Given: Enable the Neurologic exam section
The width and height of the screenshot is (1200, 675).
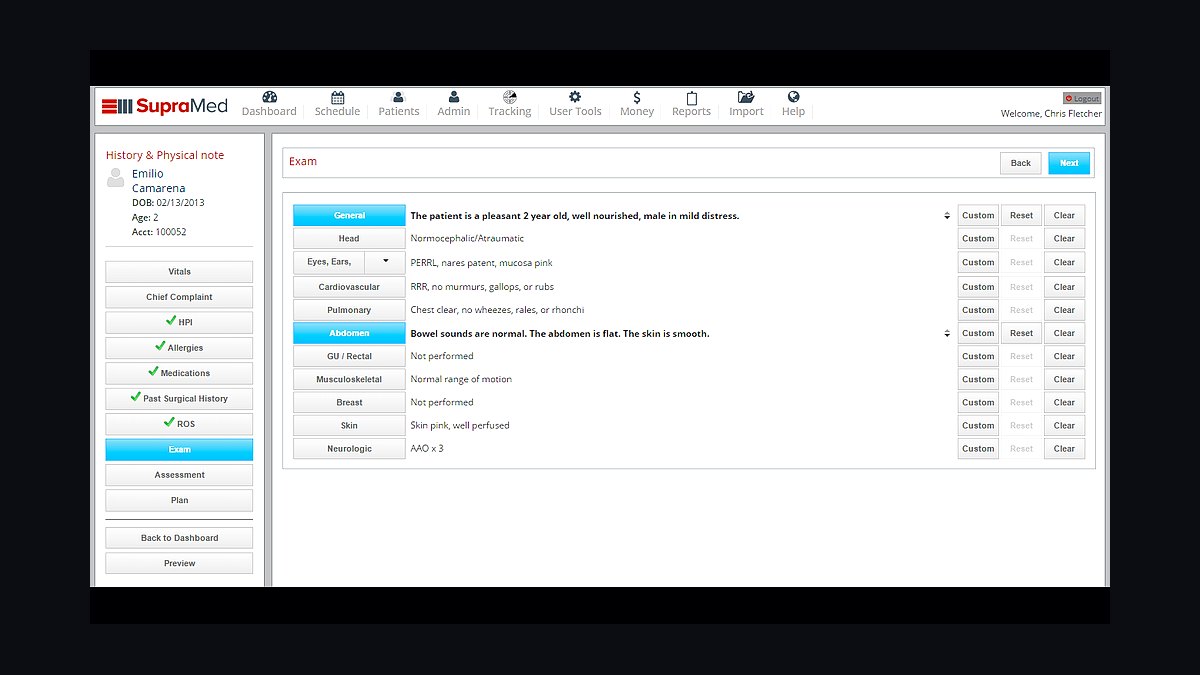Looking at the screenshot, I should coord(349,449).
